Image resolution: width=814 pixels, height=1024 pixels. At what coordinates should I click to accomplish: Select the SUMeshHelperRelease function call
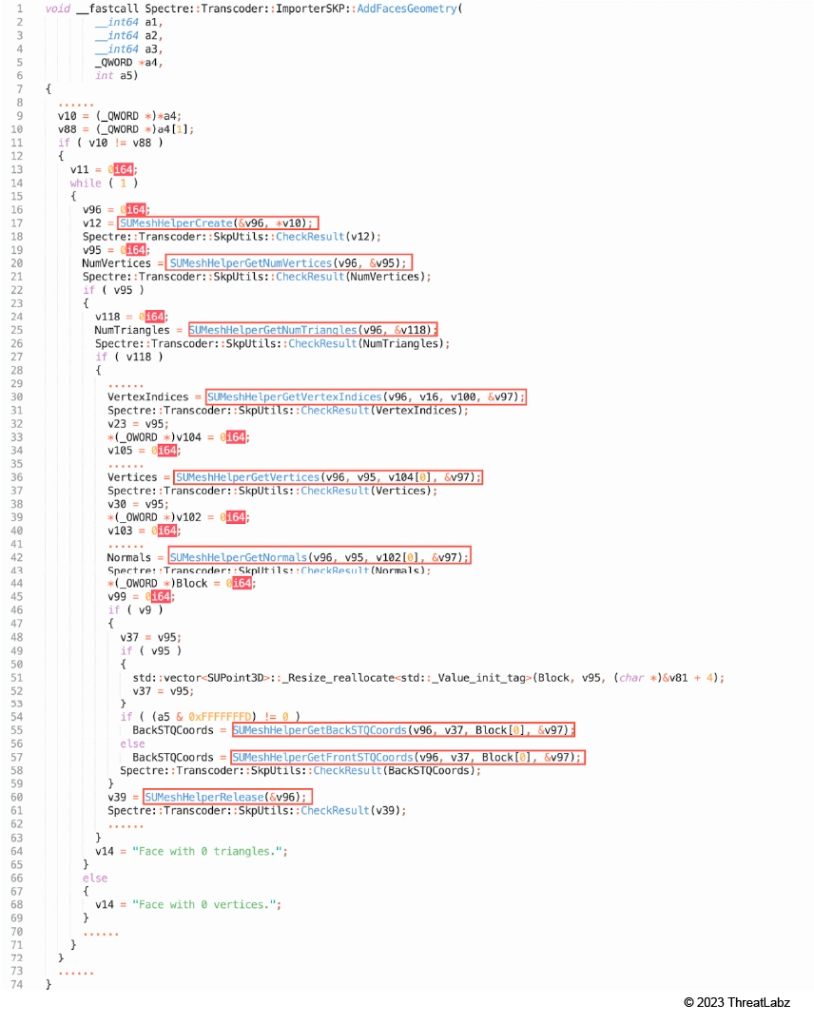(x=227, y=796)
